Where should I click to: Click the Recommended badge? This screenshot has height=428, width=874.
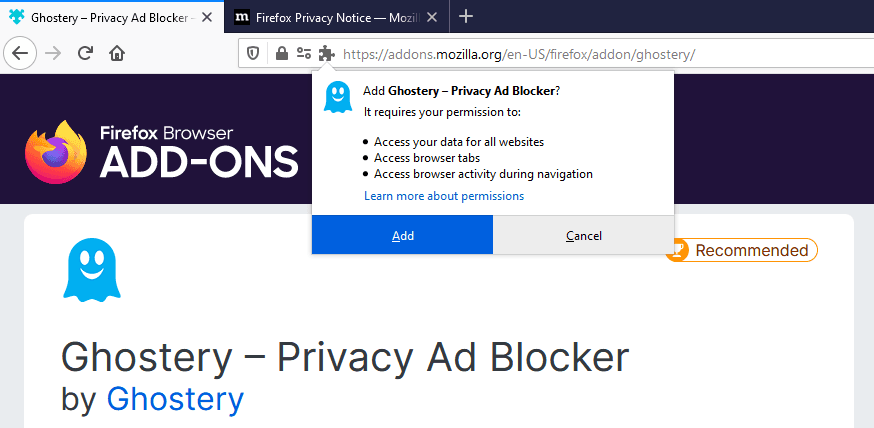coord(741,250)
